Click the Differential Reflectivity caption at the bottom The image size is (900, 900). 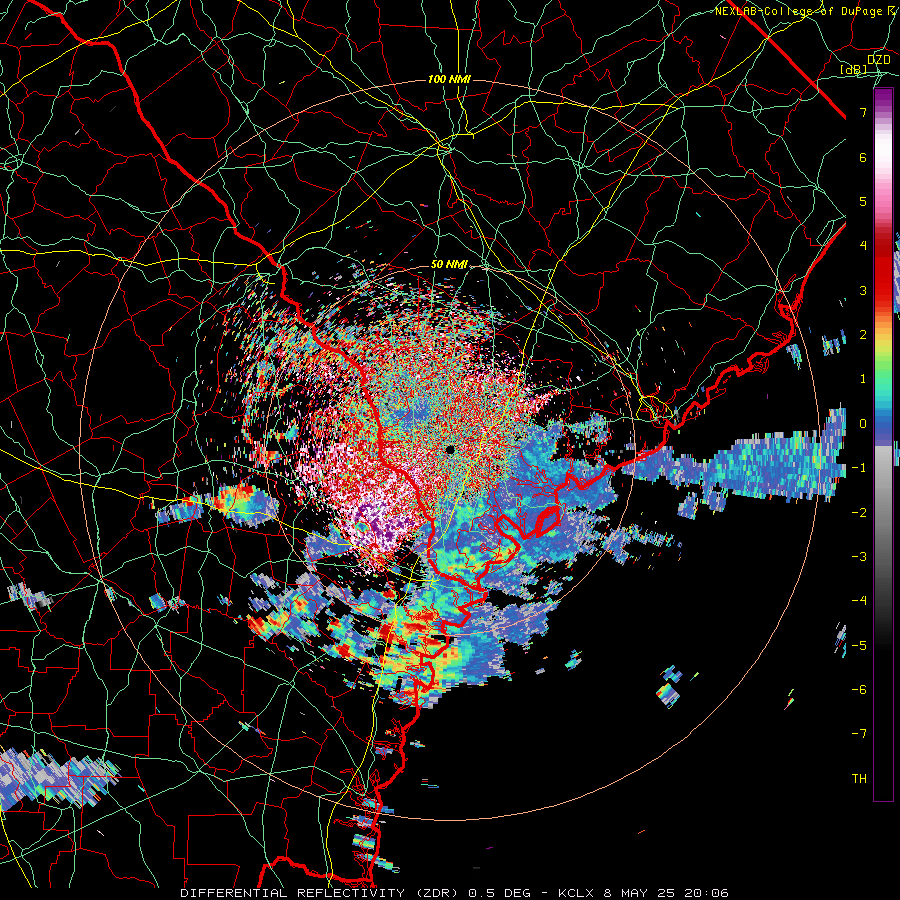point(454,893)
